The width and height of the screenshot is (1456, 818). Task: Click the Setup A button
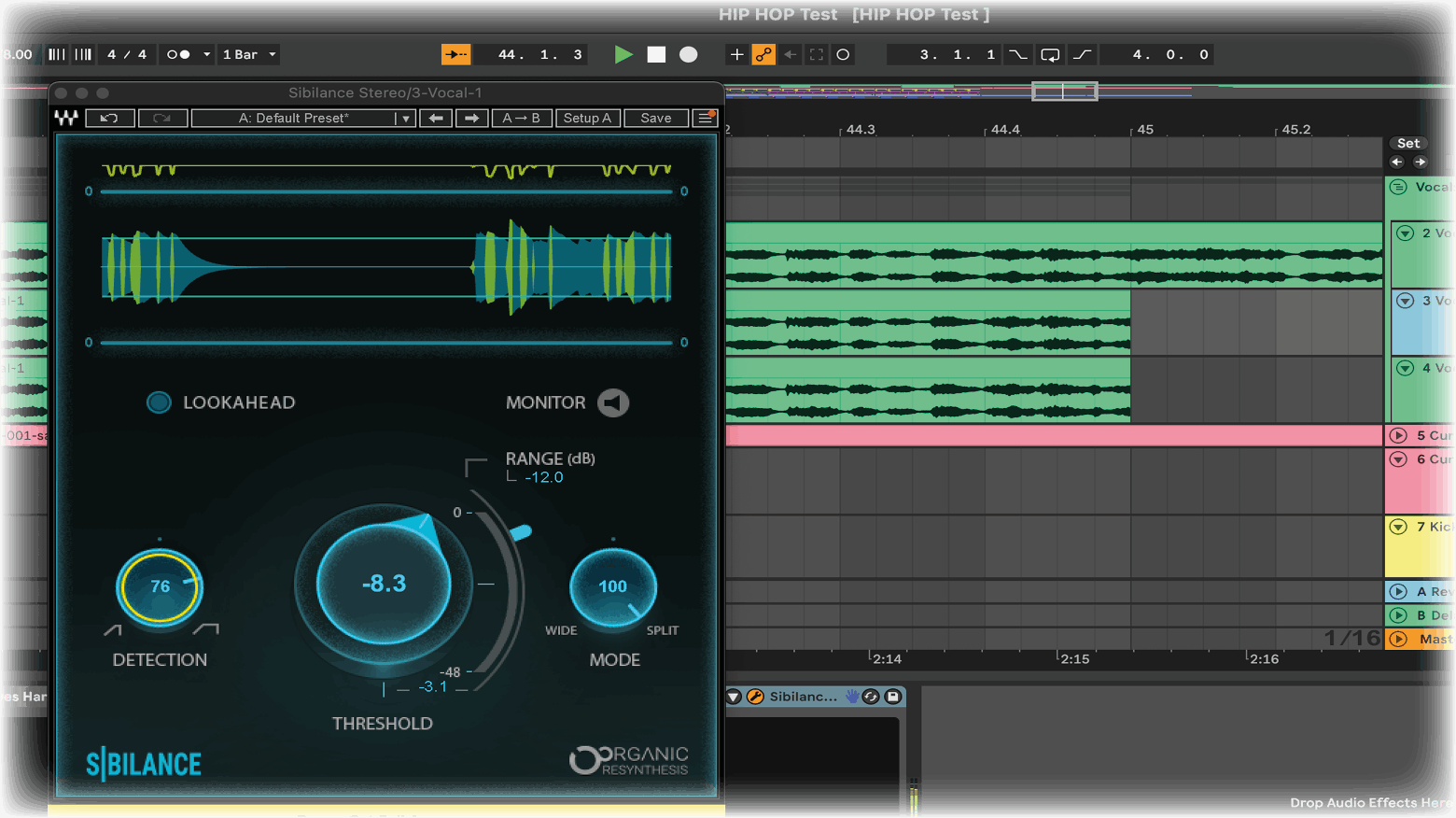coord(587,119)
